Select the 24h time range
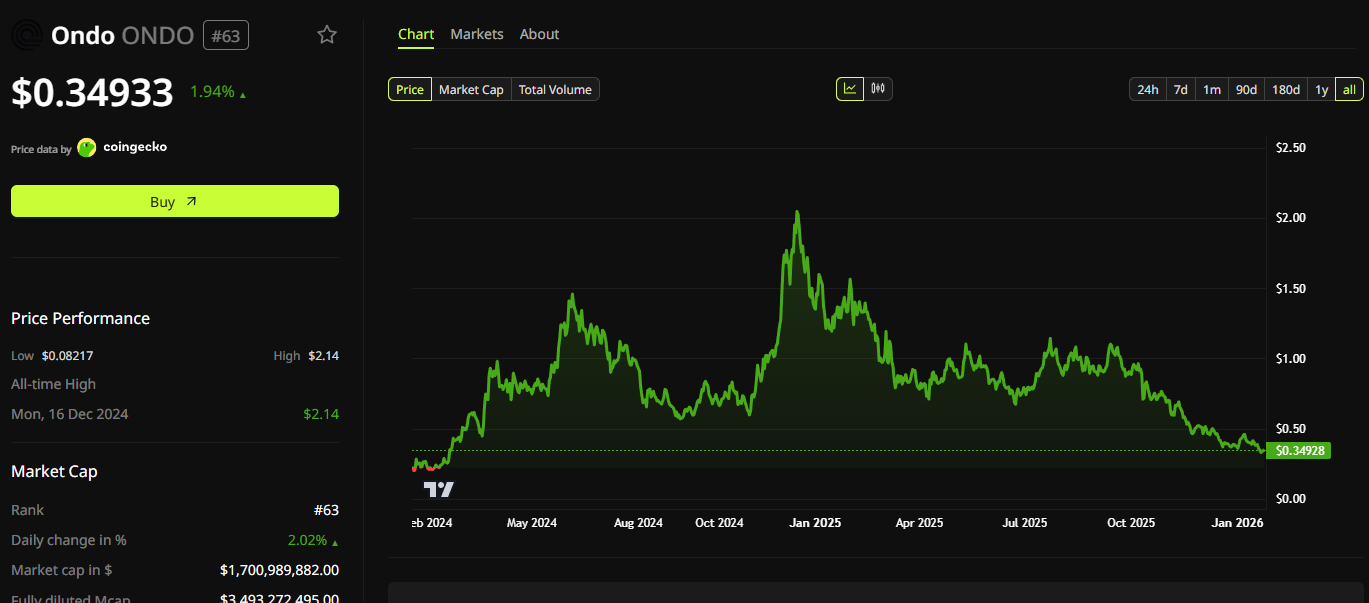The height and width of the screenshot is (603, 1369). [x=1147, y=89]
